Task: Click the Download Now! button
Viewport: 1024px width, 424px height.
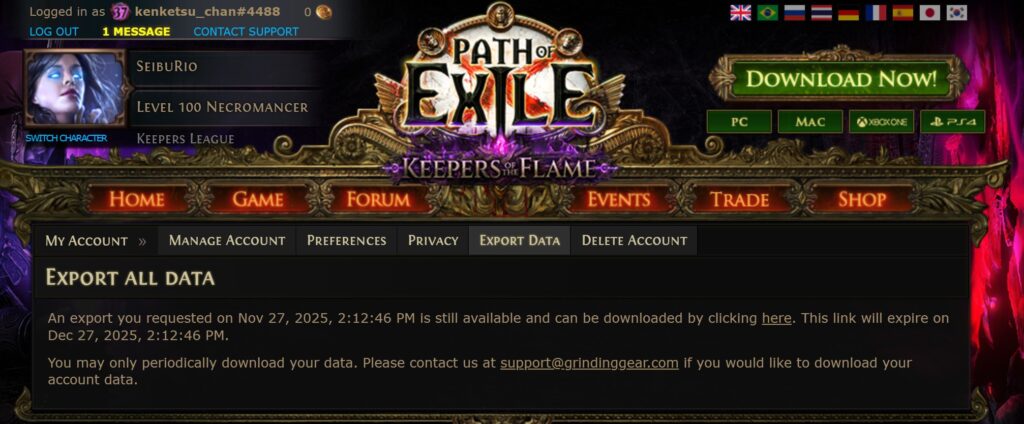Action: click(840, 79)
